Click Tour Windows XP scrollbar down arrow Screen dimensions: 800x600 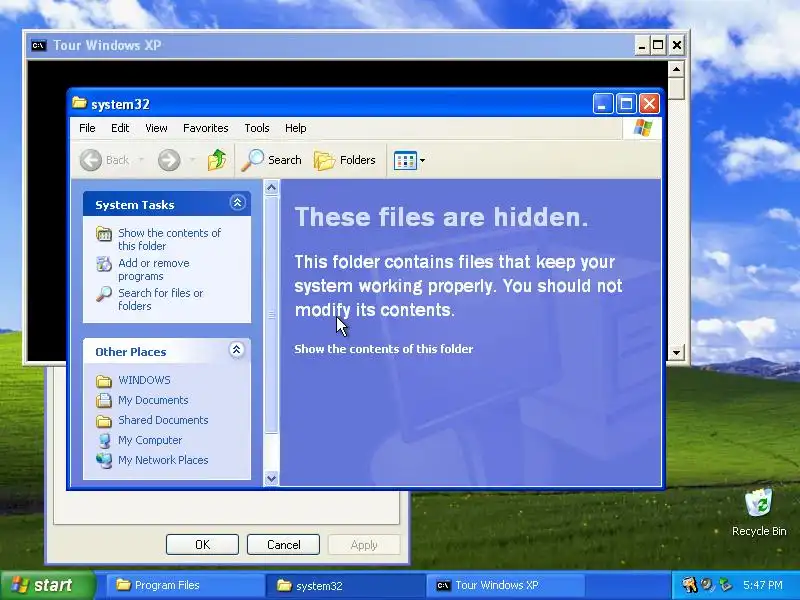coord(676,352)
